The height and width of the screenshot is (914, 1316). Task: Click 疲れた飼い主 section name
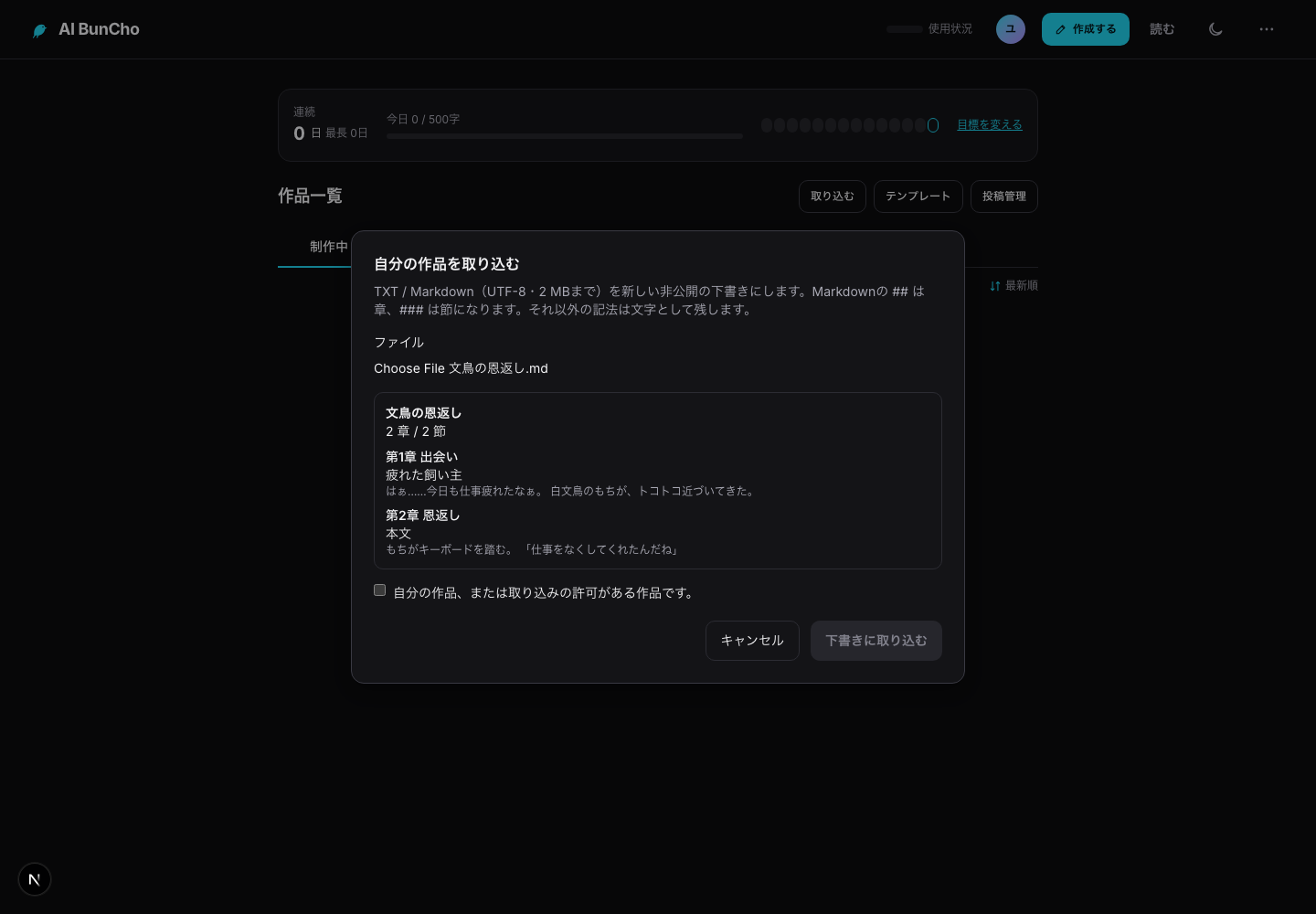424,475
